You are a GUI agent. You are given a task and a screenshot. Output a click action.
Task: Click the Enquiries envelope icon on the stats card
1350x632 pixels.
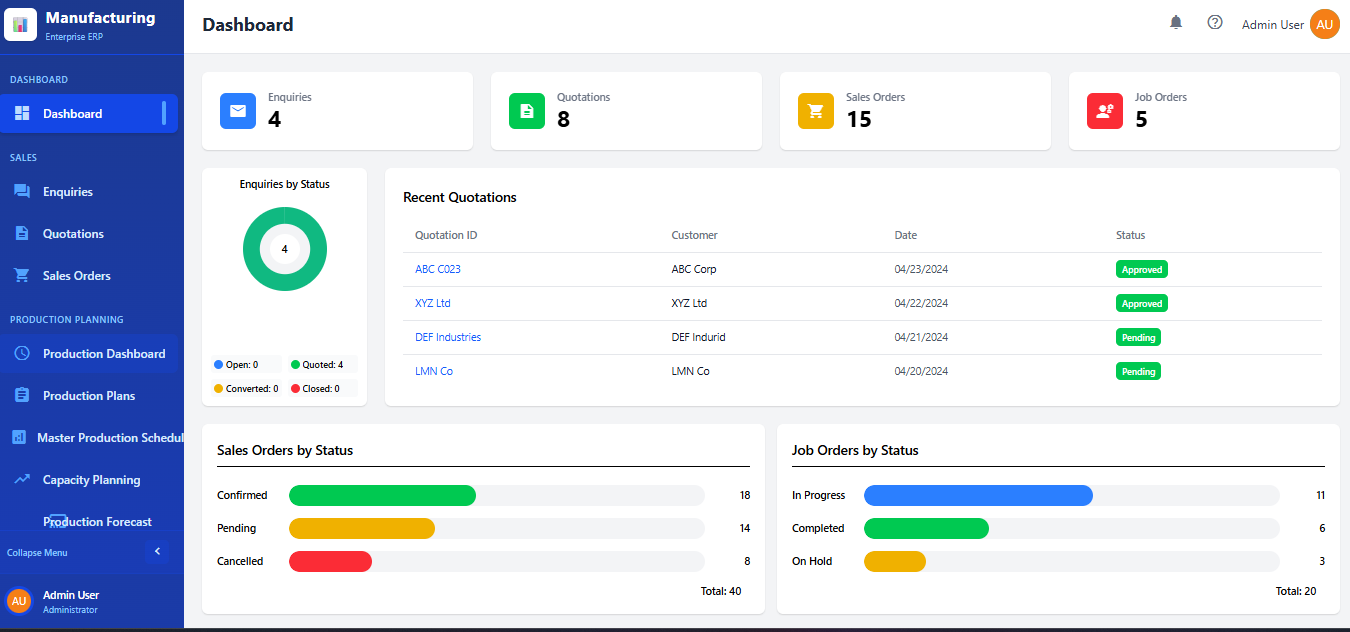[x=237, y=111]
